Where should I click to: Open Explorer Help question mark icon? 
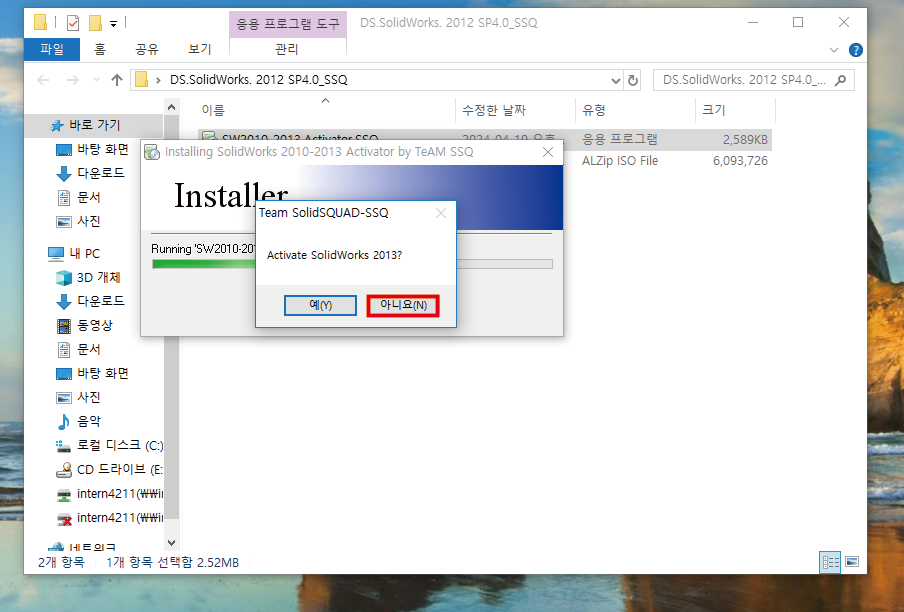point(856,50)
